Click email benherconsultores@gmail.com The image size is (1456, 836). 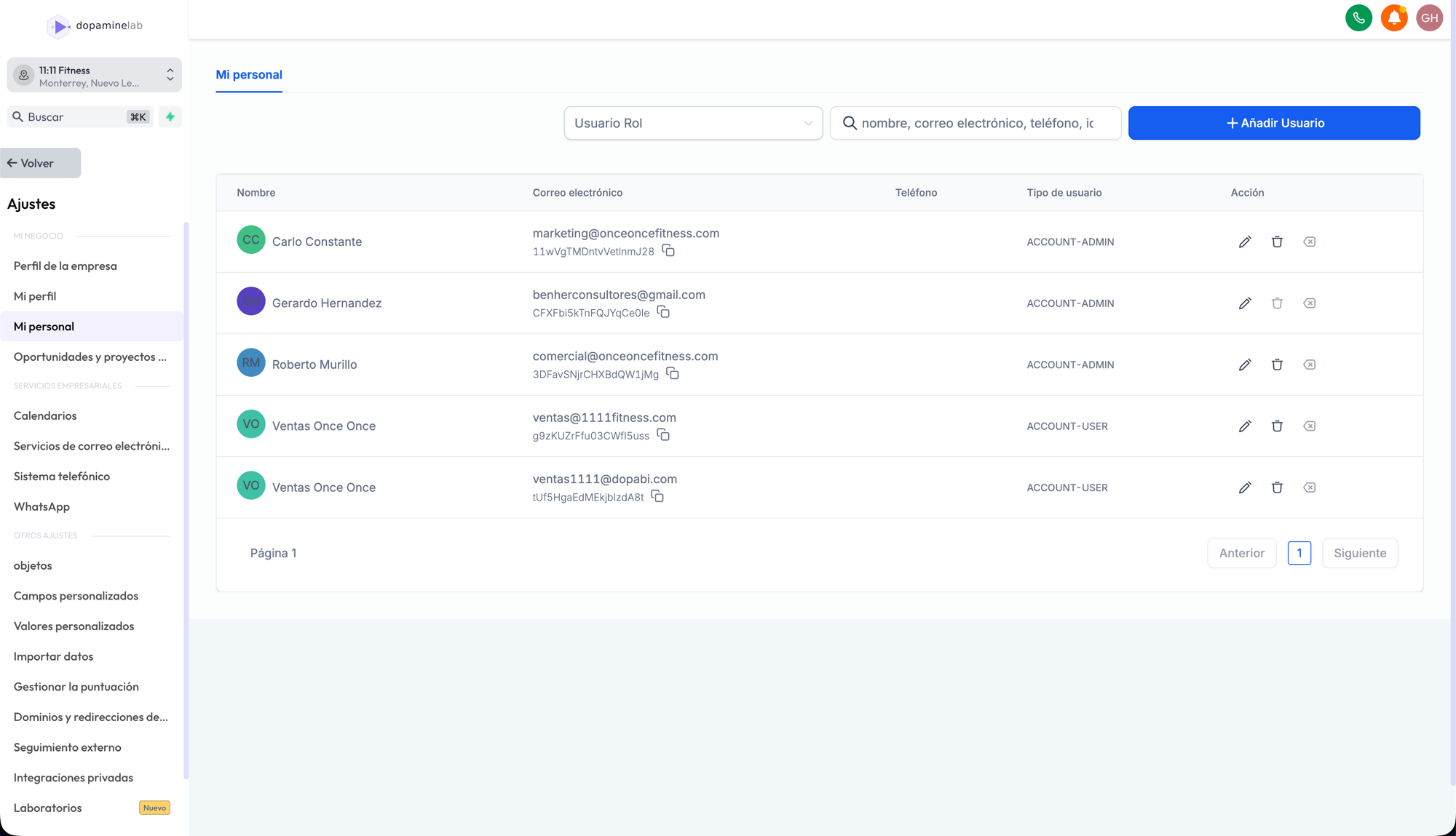click(x=619, y=295)
